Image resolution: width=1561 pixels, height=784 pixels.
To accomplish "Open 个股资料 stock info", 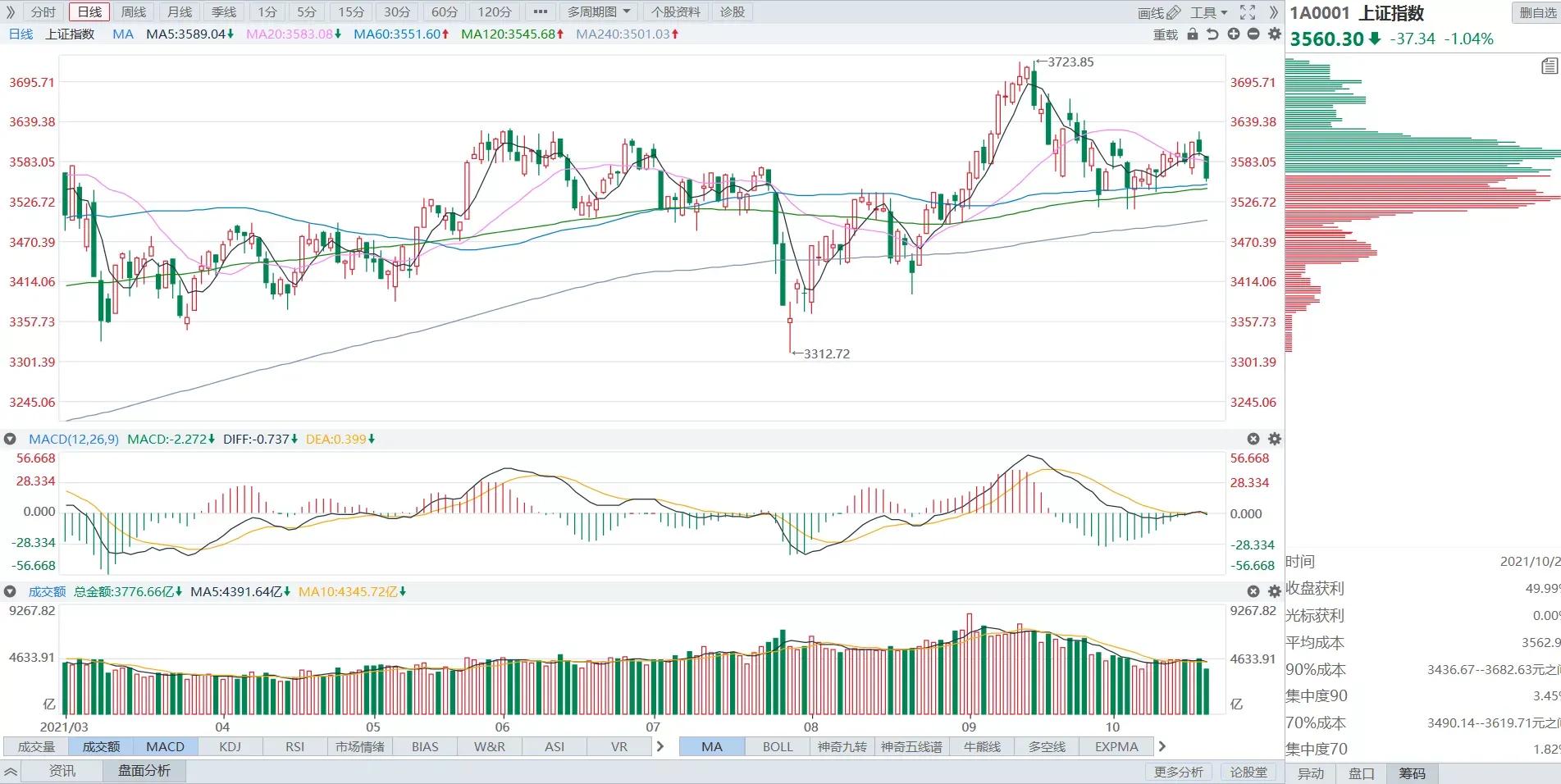I will coord(676,12).
